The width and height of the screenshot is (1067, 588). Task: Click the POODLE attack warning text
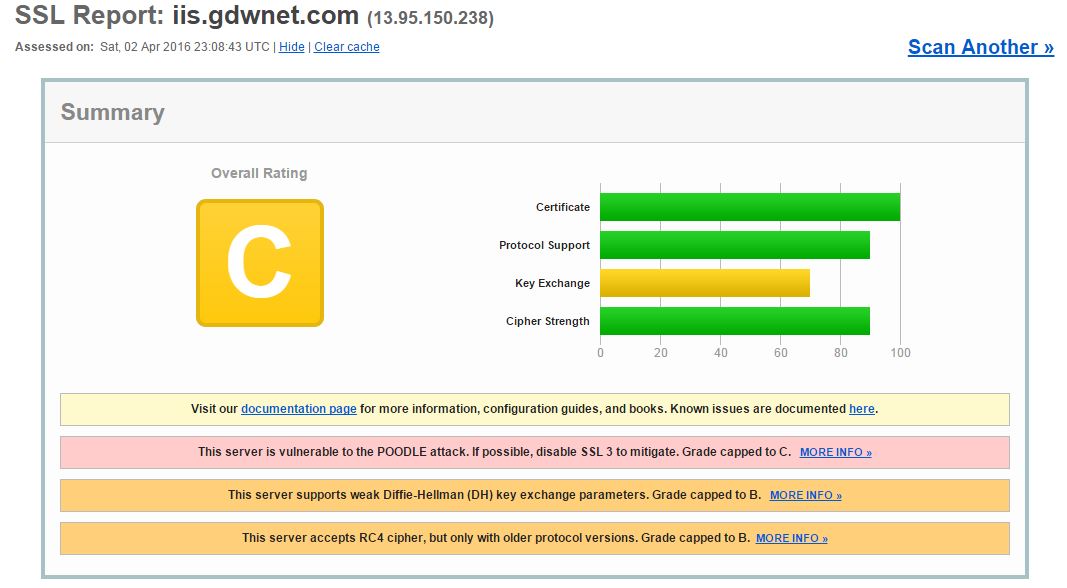495,452
